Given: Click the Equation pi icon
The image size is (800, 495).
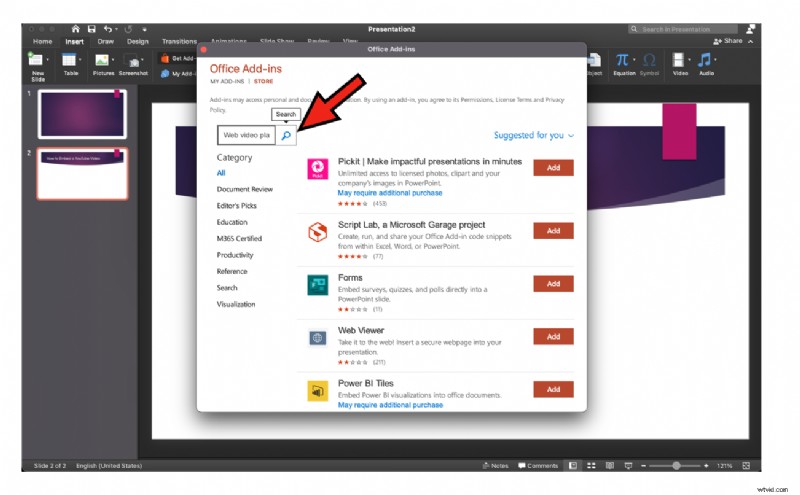Looking at the screenshot, I should point(622,60).
